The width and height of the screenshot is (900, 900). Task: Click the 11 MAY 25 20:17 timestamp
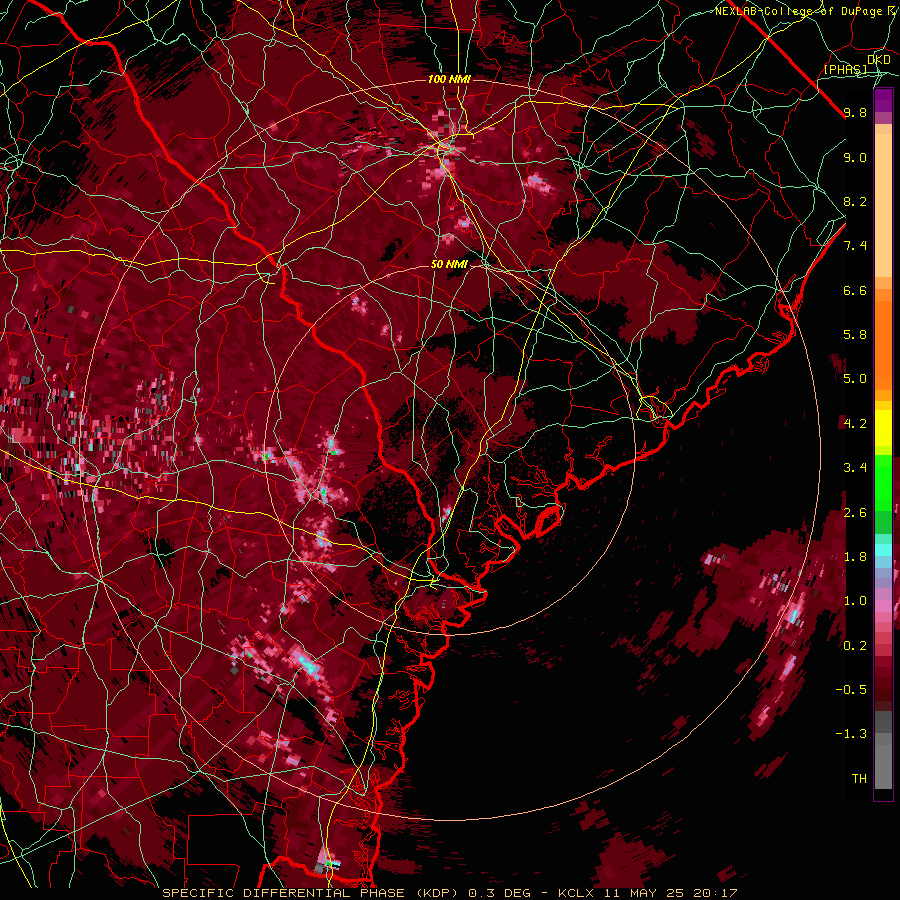tap(670, 893)
